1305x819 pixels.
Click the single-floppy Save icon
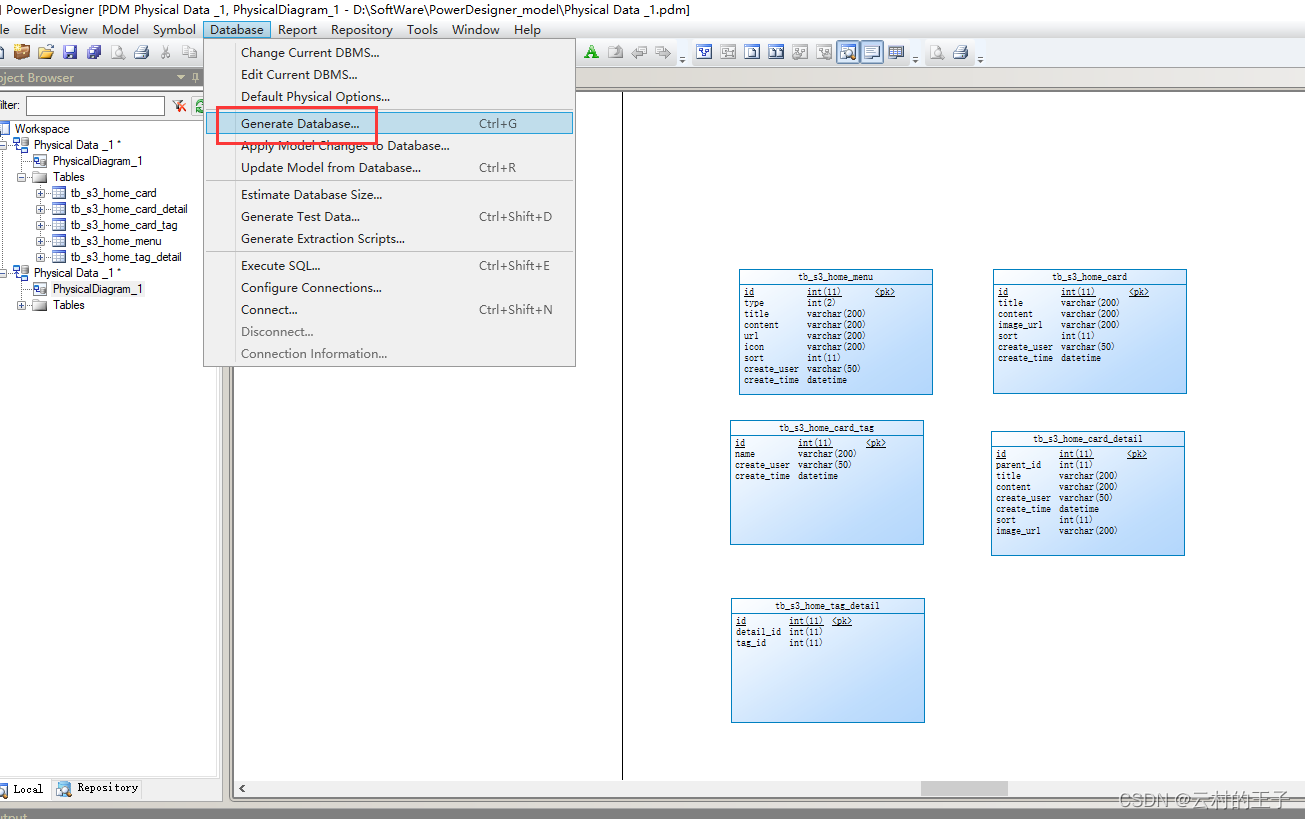click(x=70, y=52)
